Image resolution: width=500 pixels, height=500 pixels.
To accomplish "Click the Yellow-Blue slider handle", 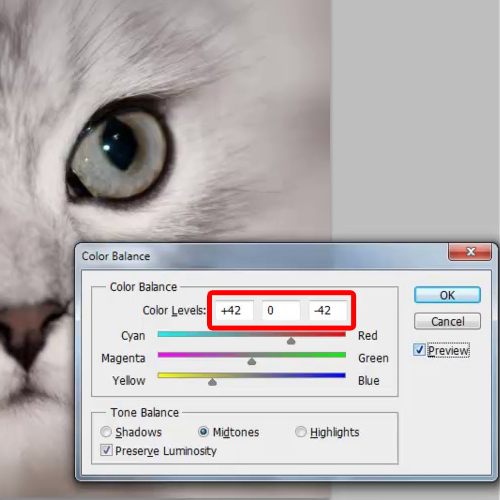I will tap(212, 382).
